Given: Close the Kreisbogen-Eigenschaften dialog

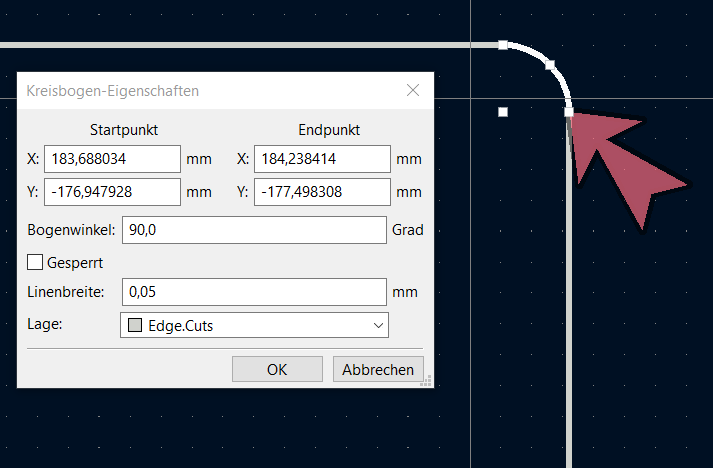Looking at the screenshot, I should click(413, 91).
